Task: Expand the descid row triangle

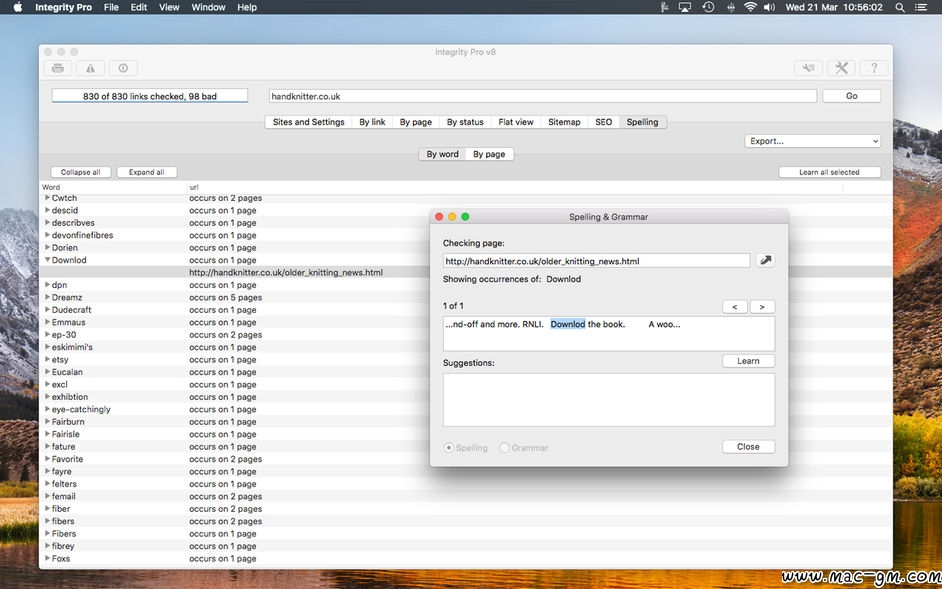Action: 47,210
